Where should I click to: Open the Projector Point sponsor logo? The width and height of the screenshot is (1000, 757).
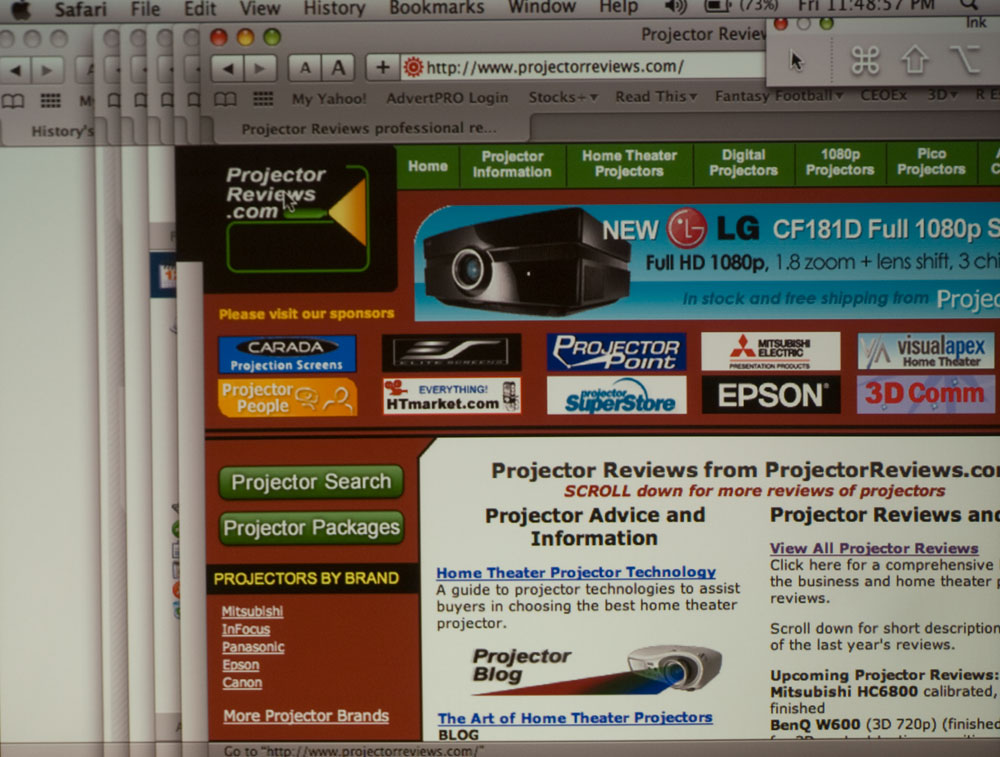(616, 351)
